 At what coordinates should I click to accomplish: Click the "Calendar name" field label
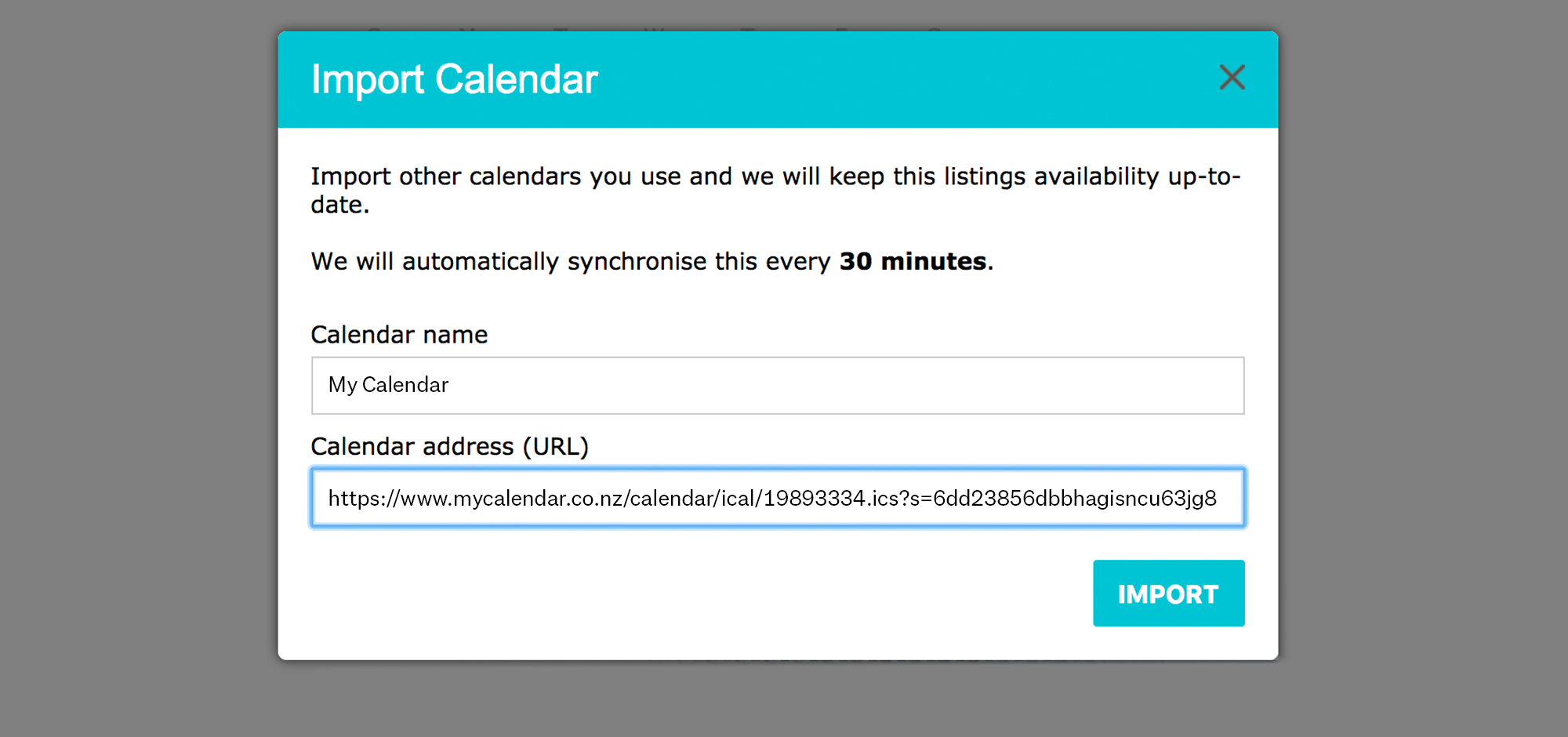[399, 335]
